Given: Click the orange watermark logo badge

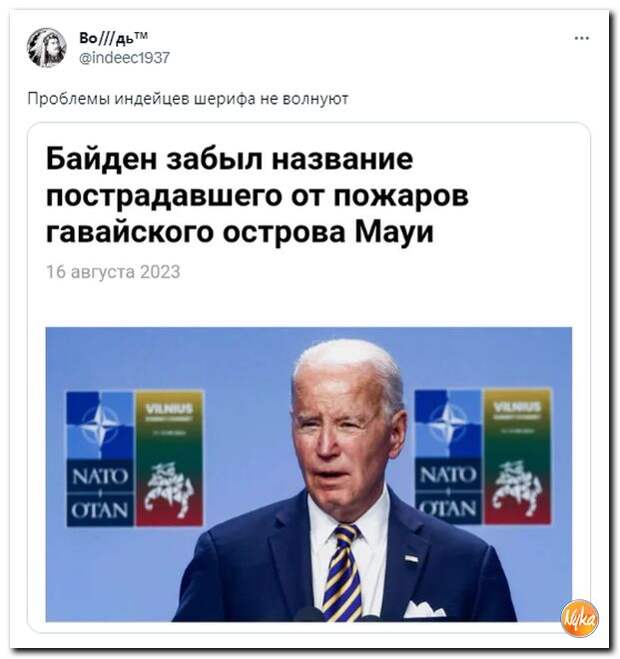Looking at the screenshot, I should pos(580,618).
